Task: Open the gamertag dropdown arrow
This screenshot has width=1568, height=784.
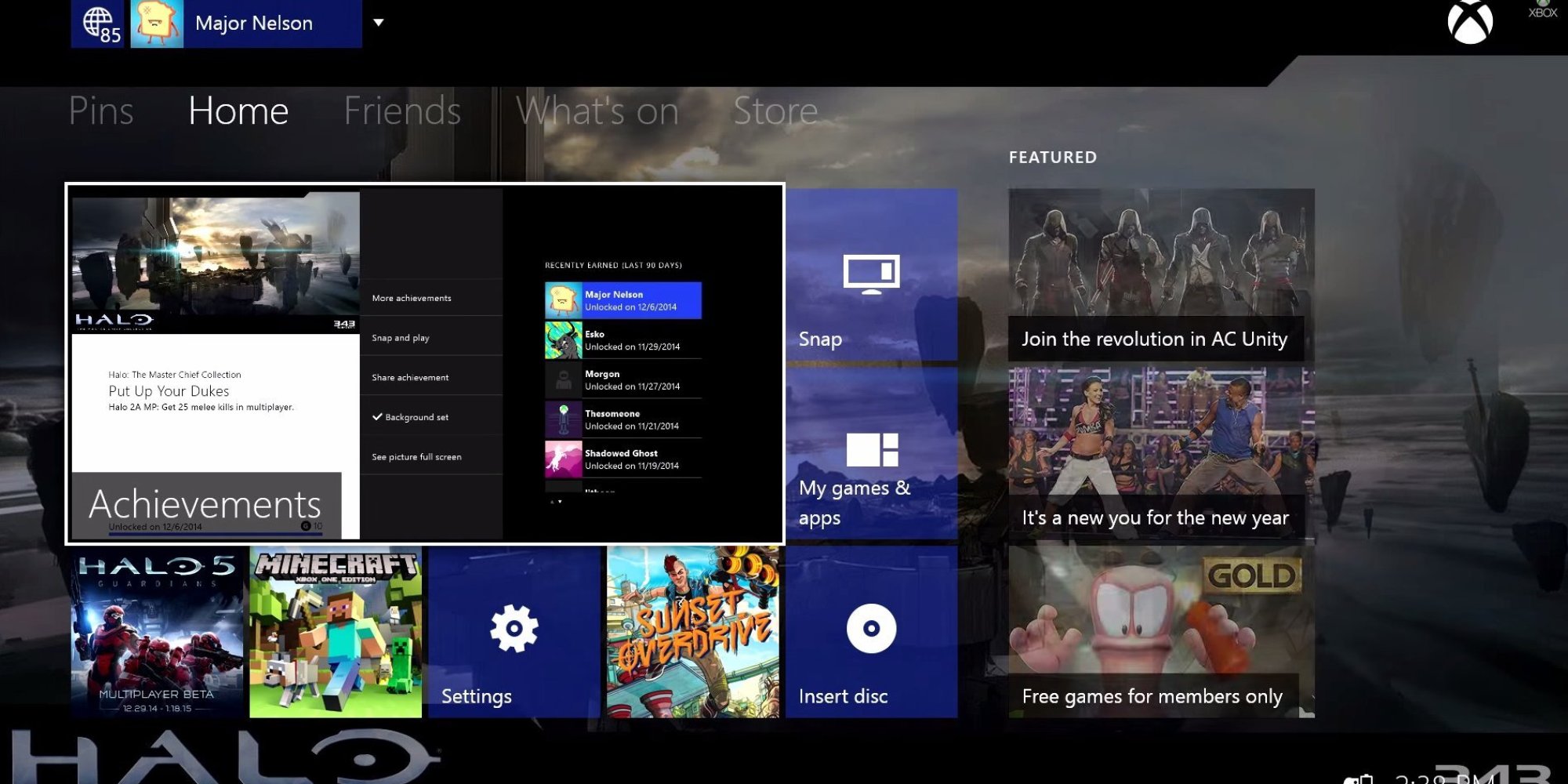Action: 379,24
